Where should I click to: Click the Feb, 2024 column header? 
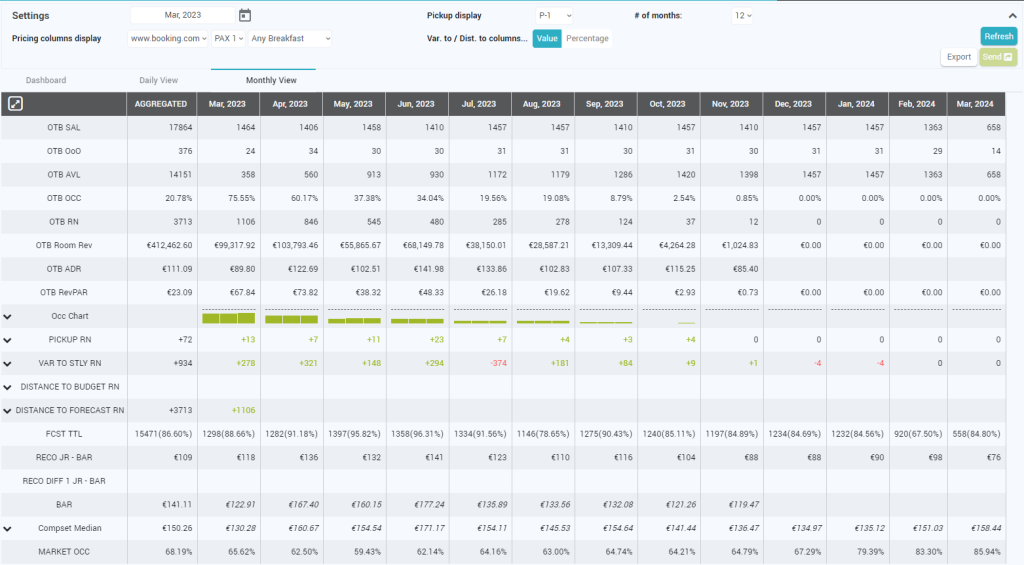[x=917, y=104]
